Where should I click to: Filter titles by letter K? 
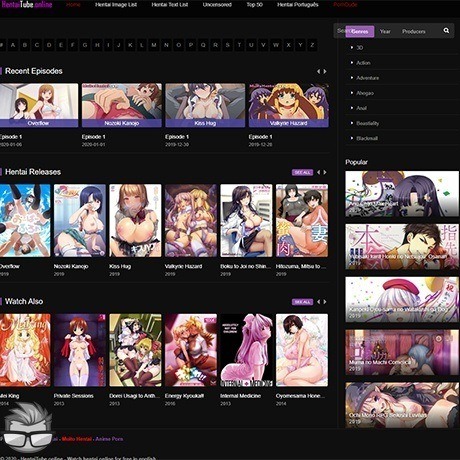click(x=130, y=45)
